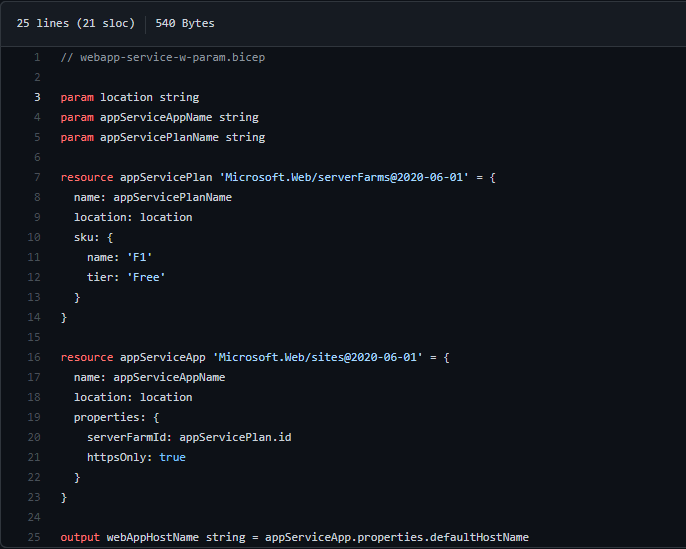Click line number 21 beside httpsOnly

(x=35, y=457)
